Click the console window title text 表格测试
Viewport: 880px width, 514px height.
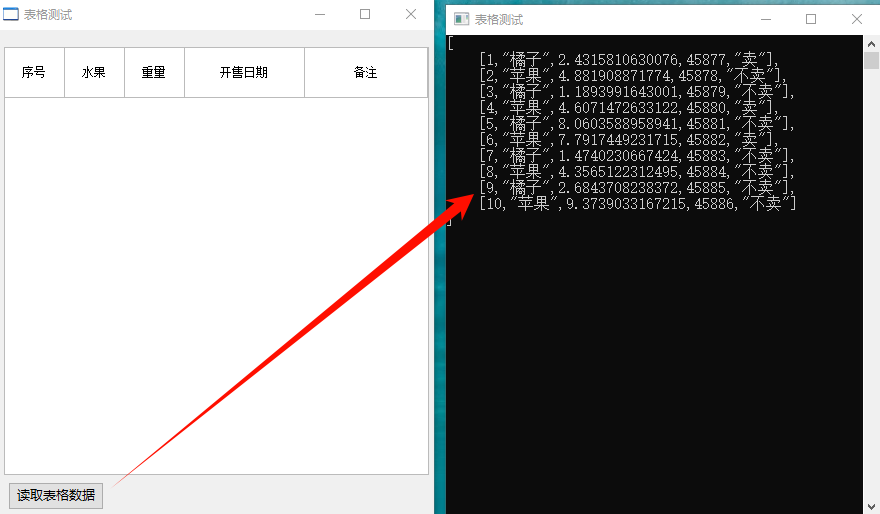pos(499,20)
